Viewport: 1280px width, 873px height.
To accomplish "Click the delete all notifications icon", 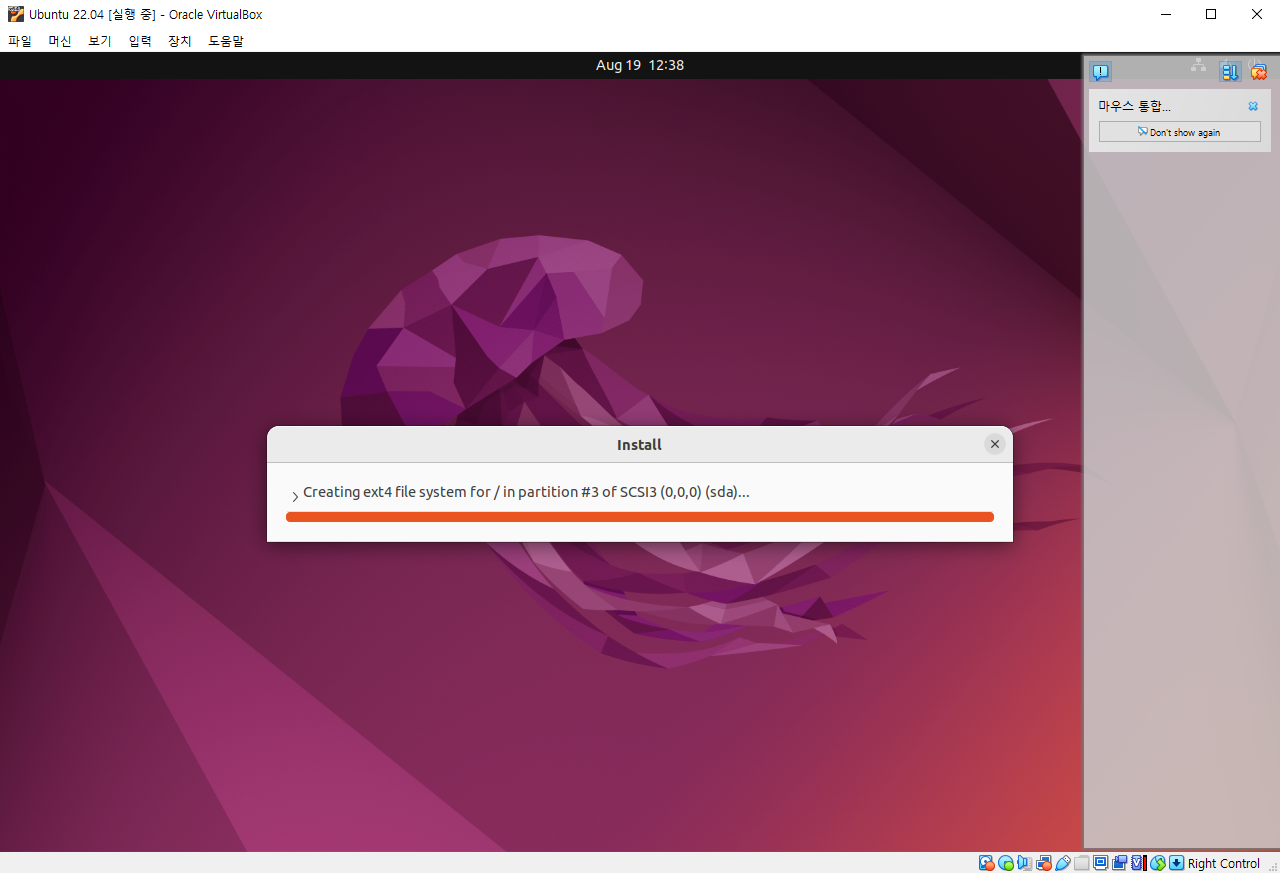I will tap(1258, 71).
